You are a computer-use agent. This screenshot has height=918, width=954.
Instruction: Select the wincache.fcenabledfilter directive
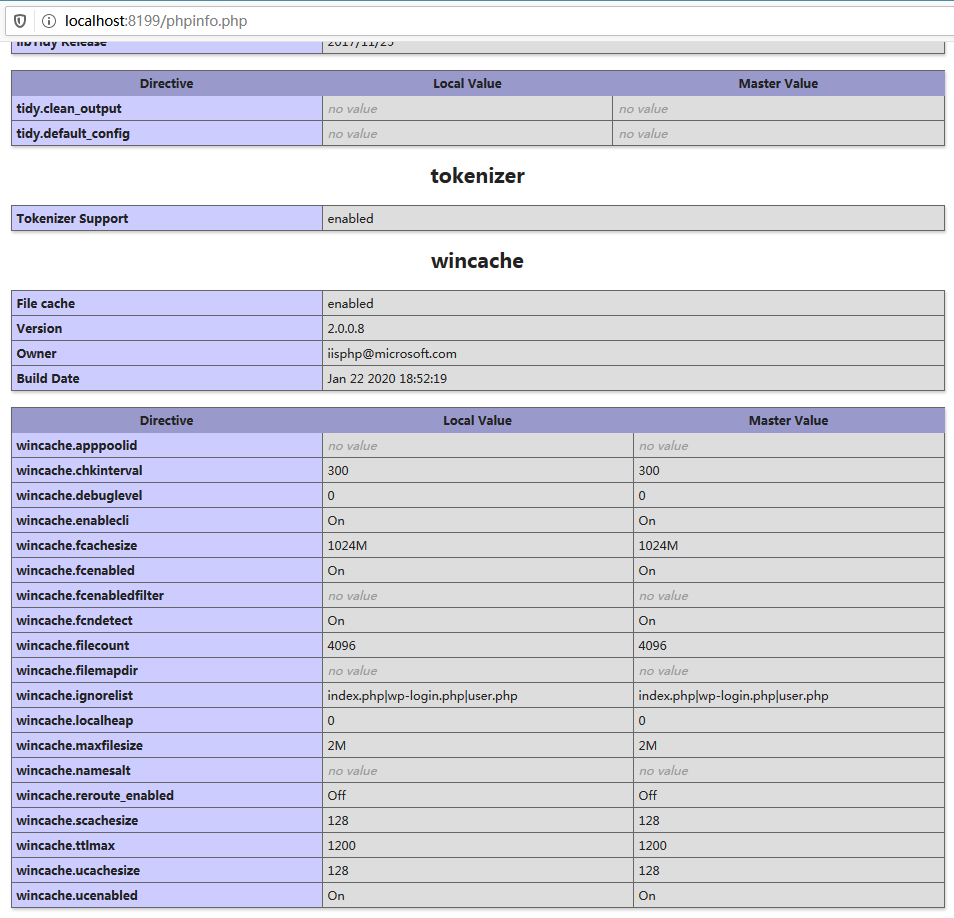pyautogui.click(x=167, y=596)
